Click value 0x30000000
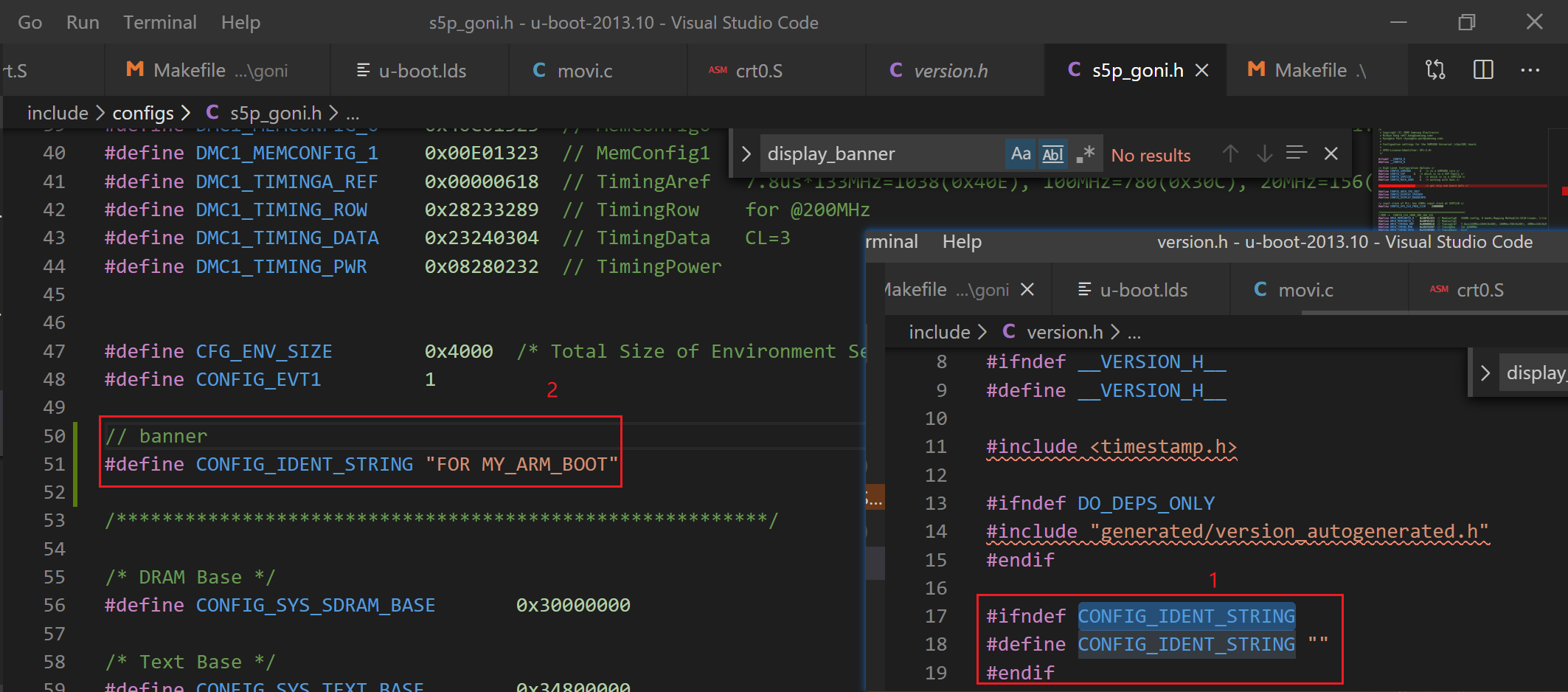This screenshot has height=692, width=1568. [573, 605]
